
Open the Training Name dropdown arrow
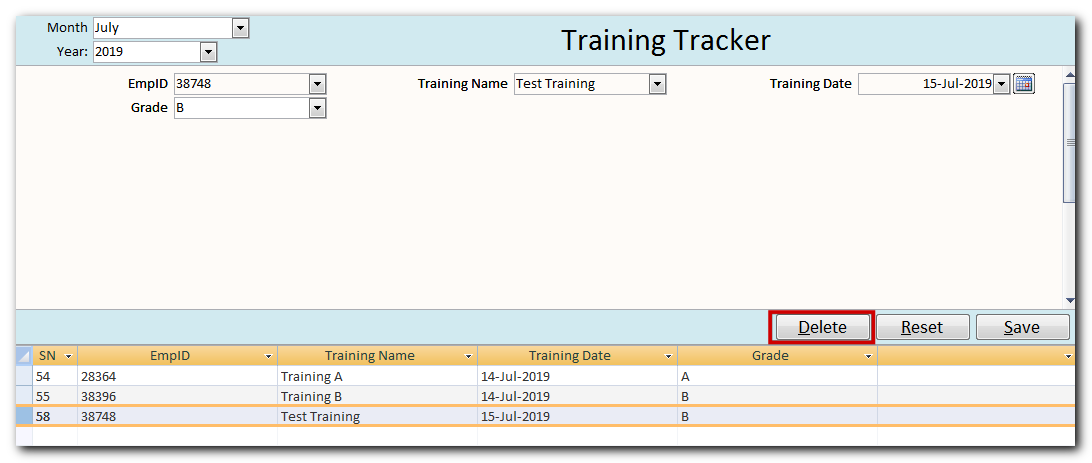click(657, 84)
